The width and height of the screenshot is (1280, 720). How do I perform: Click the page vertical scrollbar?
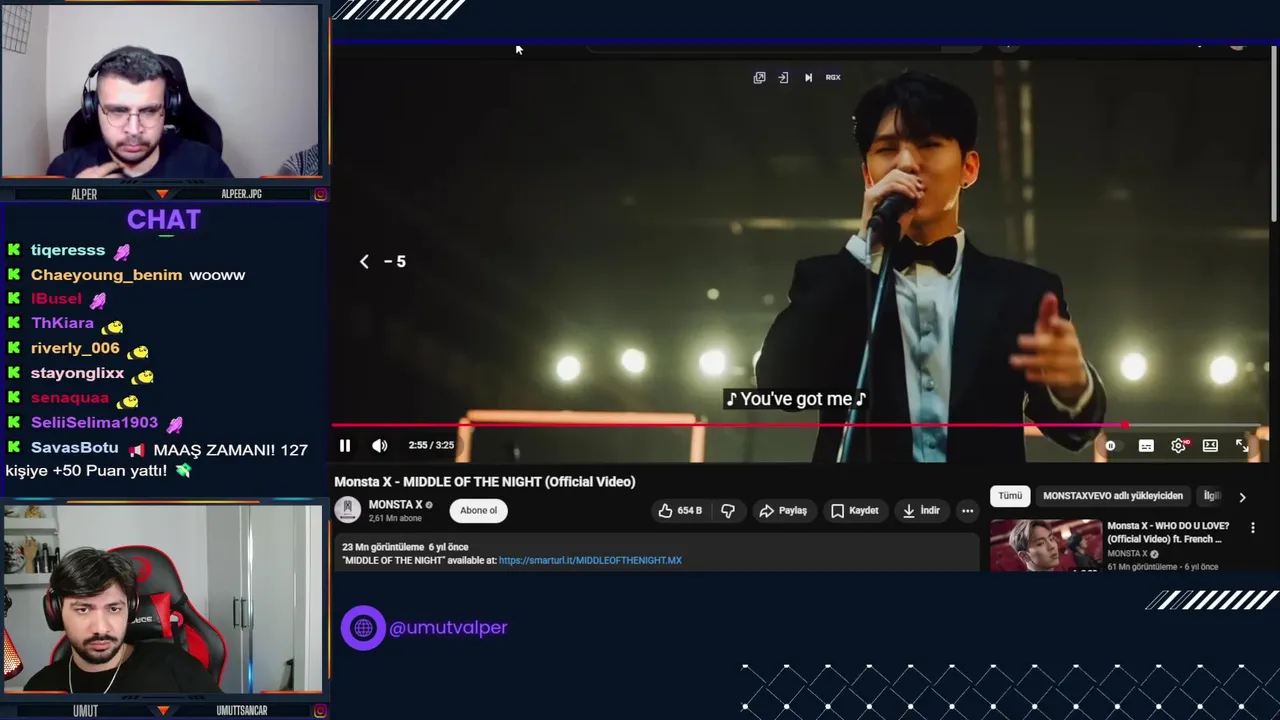click(x=1274, y=135)
